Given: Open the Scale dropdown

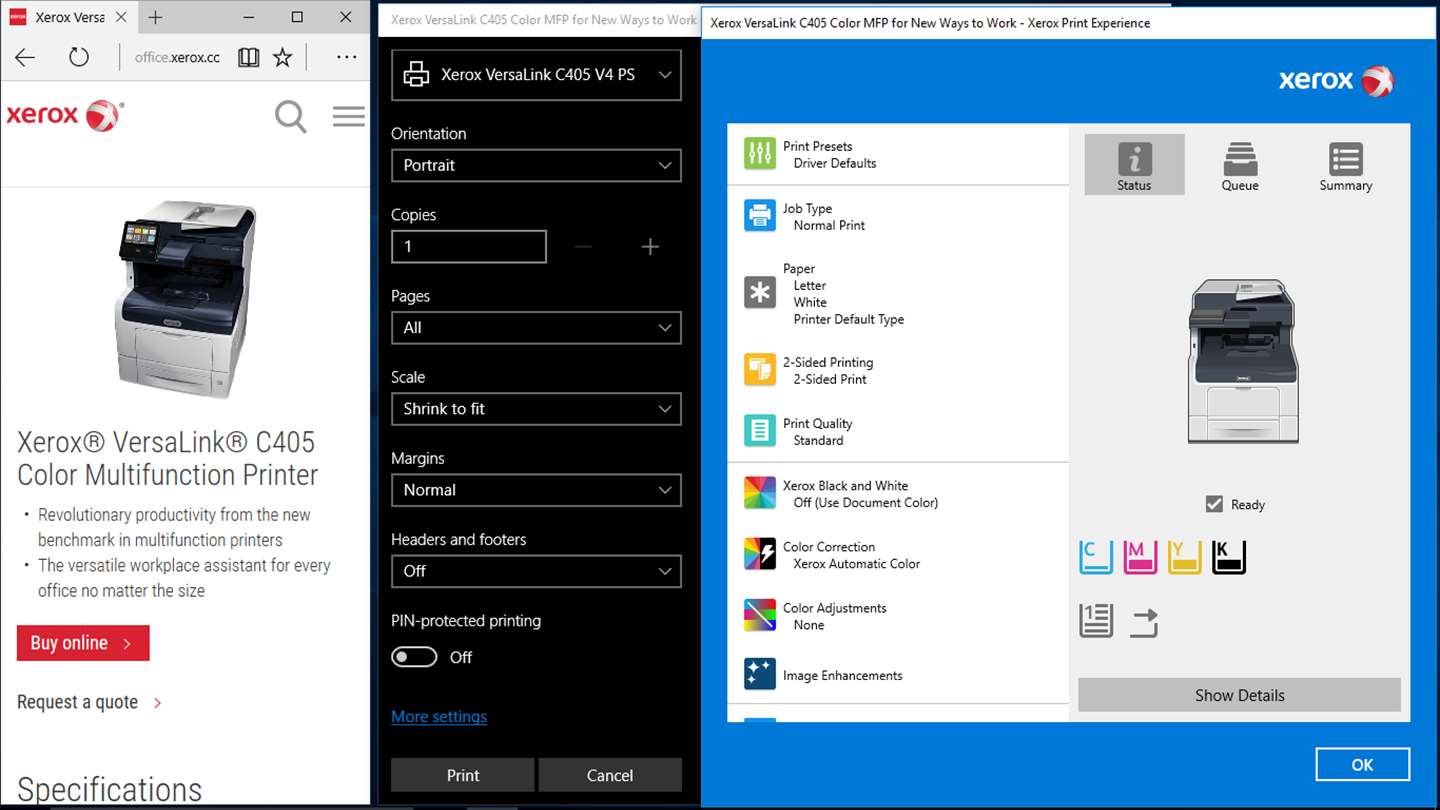Looking at the screenshot, I should click(x=536, y=408).
